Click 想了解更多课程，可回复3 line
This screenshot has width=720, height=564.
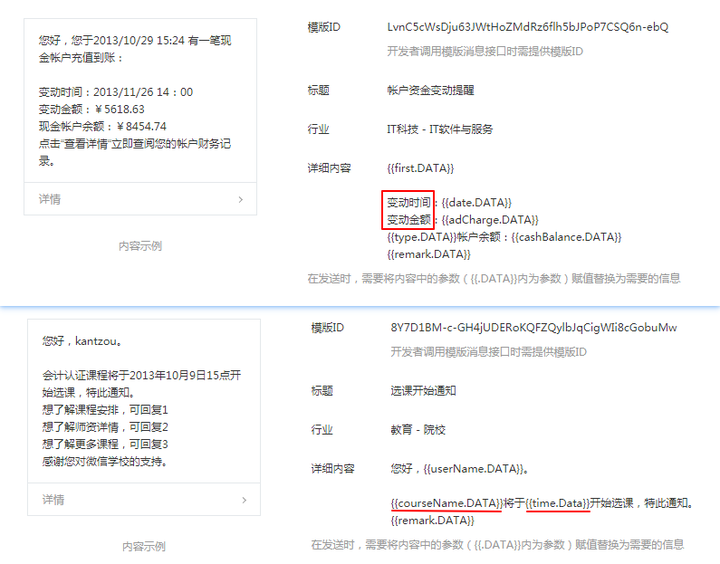pos(105,444)
